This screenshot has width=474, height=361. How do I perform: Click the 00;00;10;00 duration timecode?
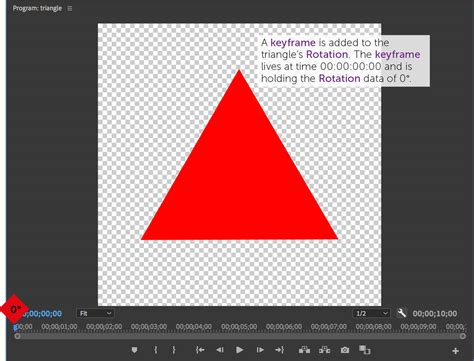[435, 314]
